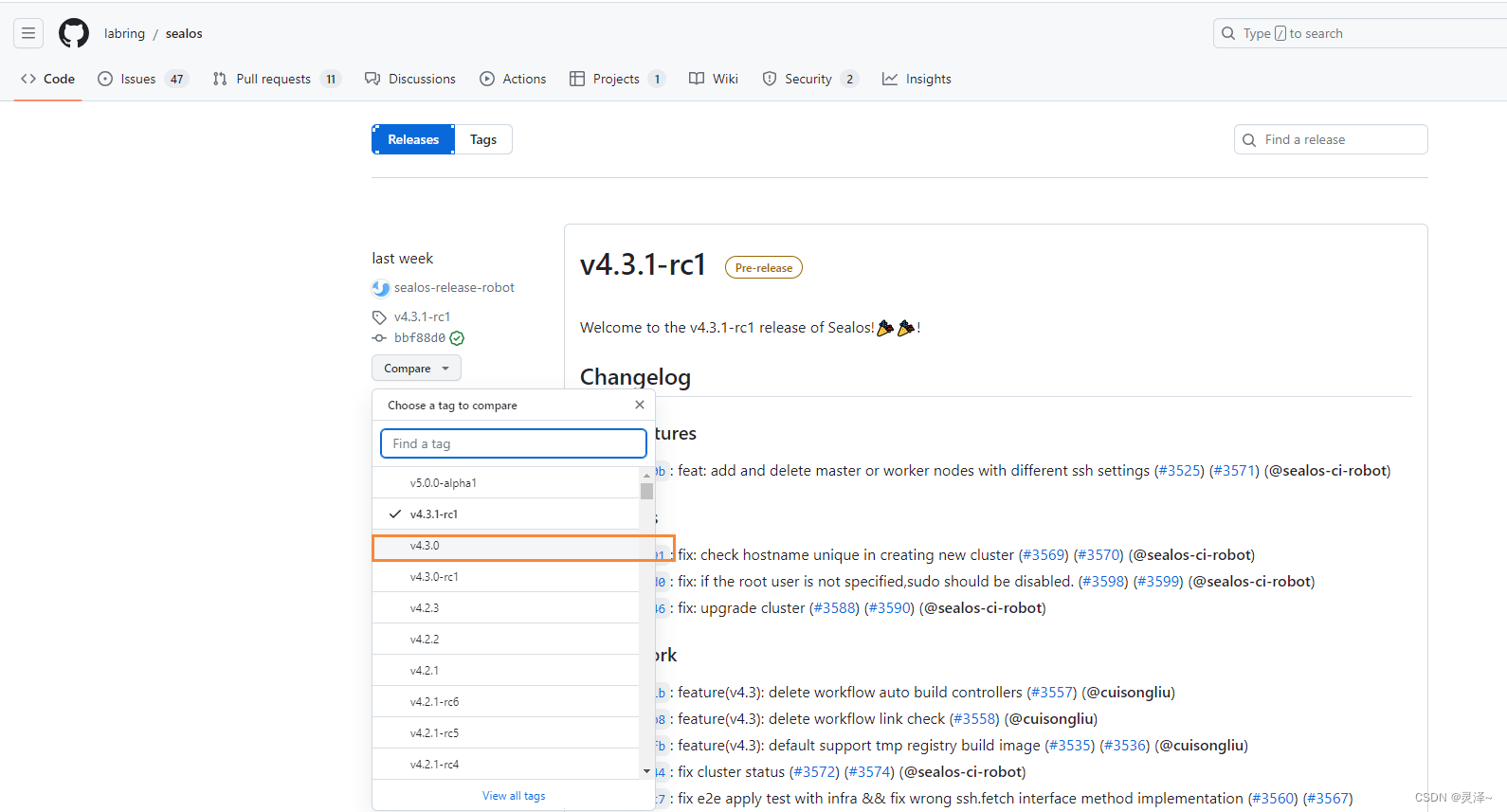Choose tag v4.2.1-rc5
The width and height of the screenshot is (1507, 812).
(506, 733)
